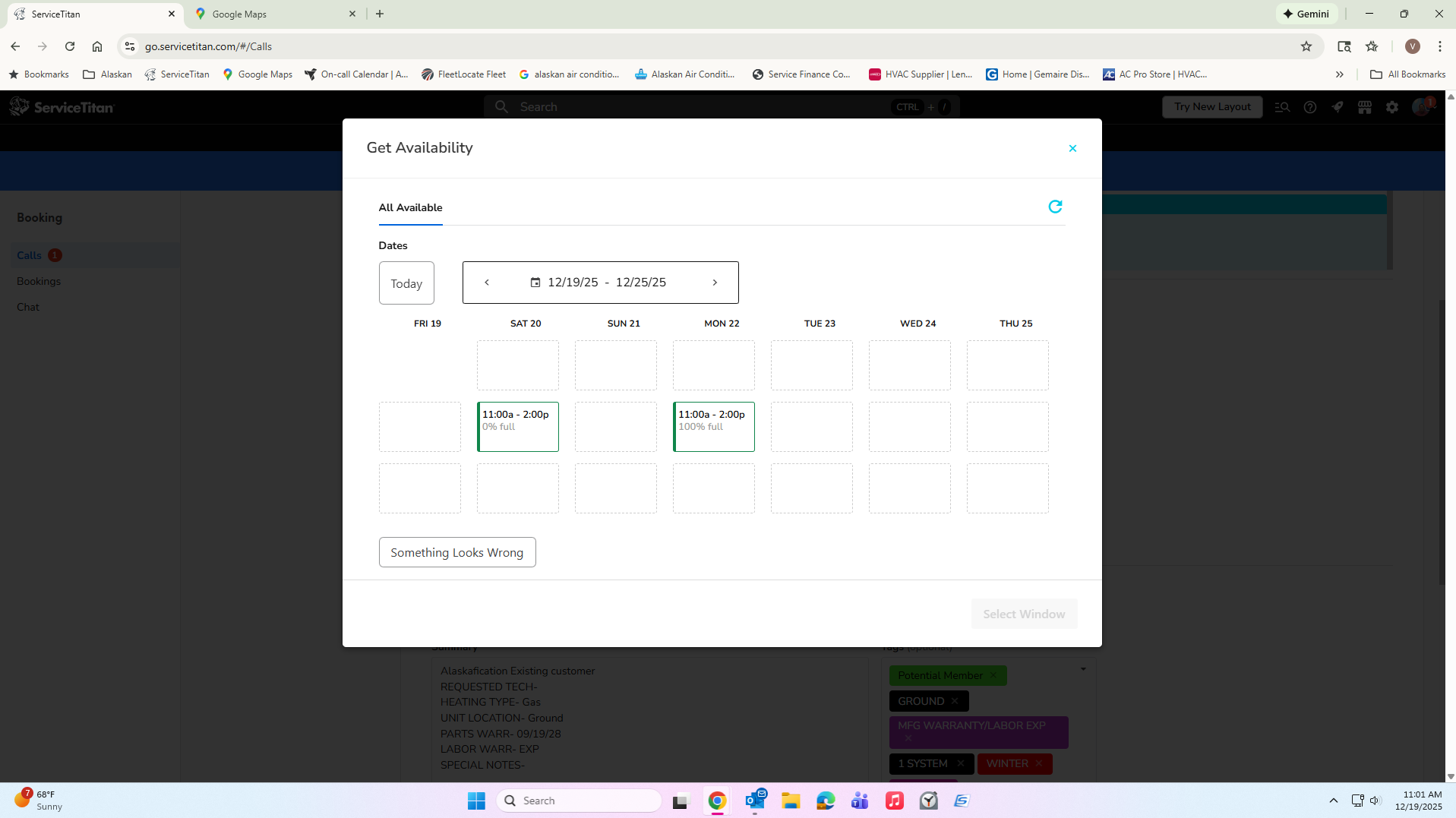Open the rocket launch icon in header
The height and width of the screenshot is (818, 1456).
click(x=1338, y=107)
